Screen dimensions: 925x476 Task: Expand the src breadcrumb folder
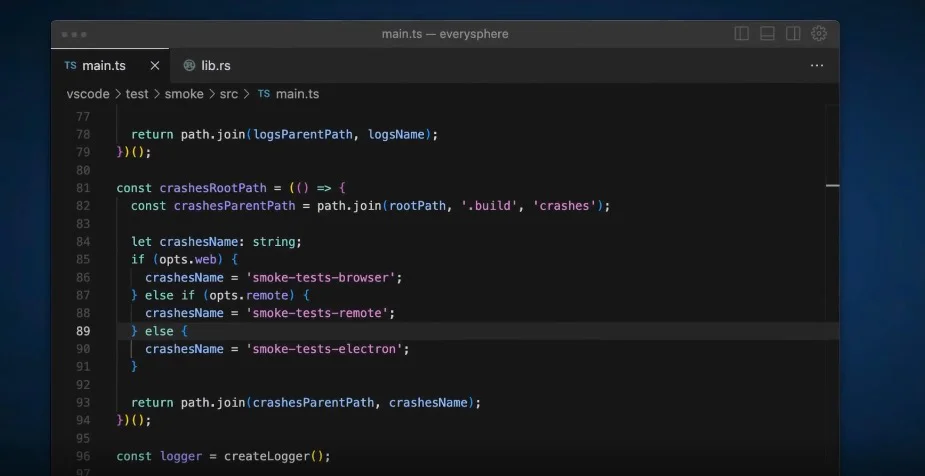229,94
